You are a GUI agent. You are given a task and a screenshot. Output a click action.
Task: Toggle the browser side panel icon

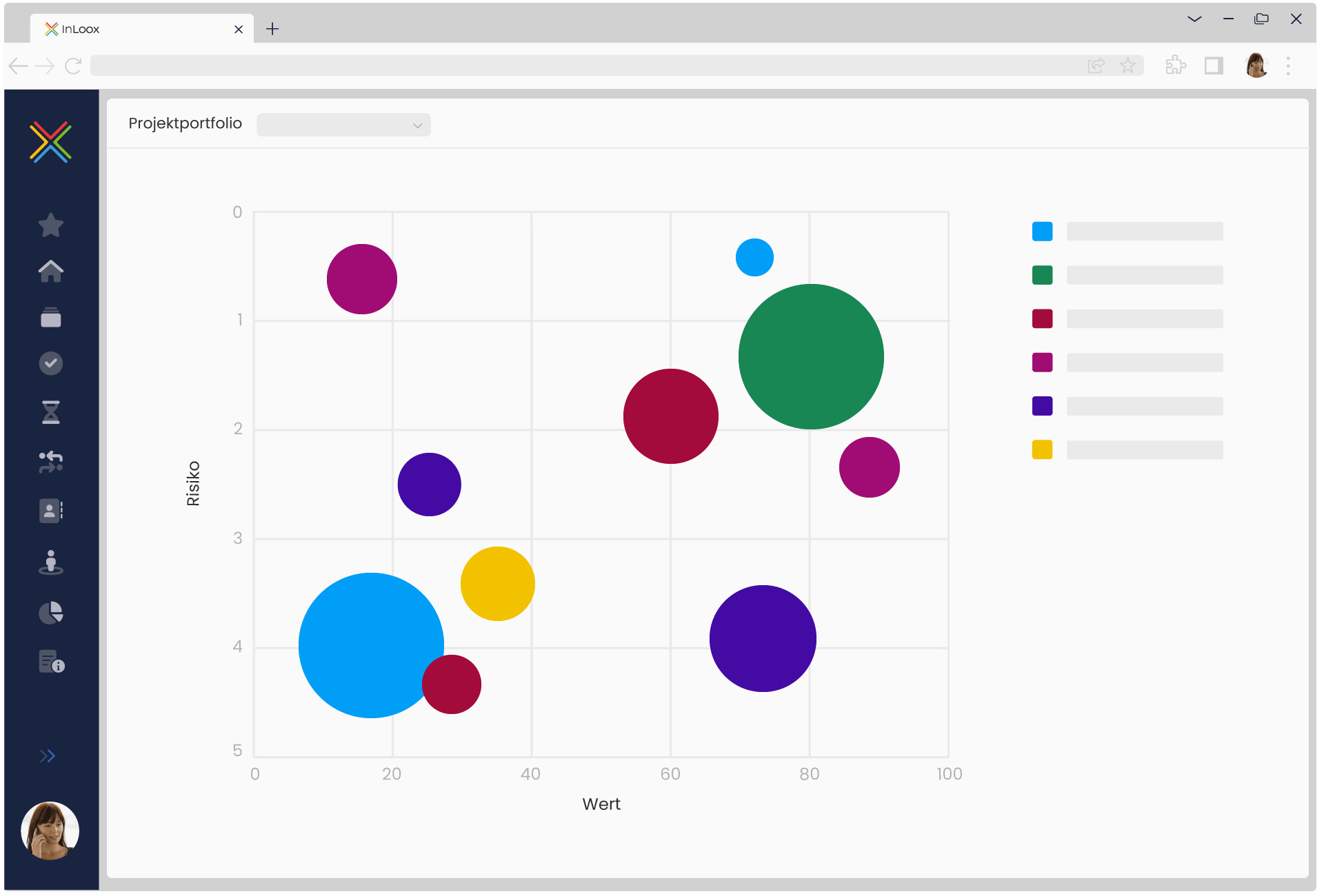(x=1214, y=65)
